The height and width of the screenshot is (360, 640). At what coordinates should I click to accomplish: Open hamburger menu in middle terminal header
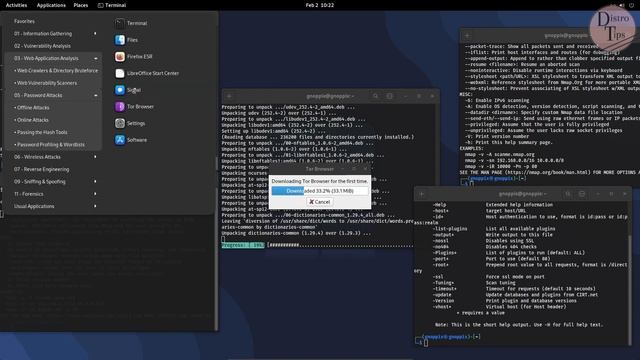(390, 96)
